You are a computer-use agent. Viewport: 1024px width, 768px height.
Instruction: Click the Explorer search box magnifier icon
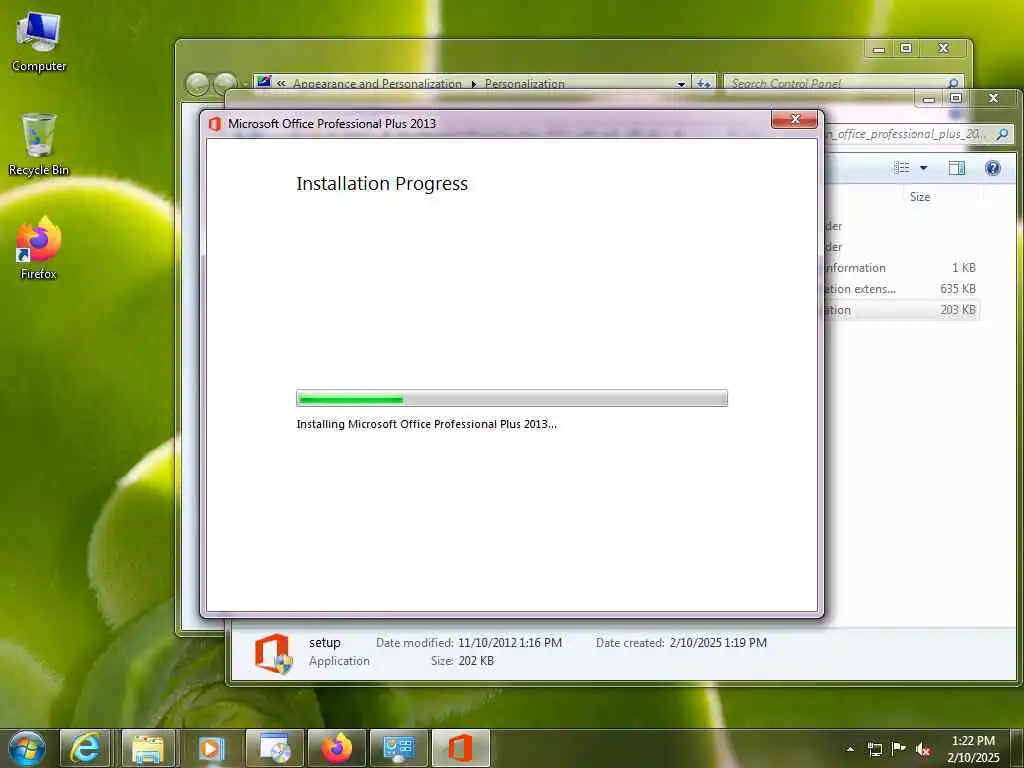click(1002, 135)
